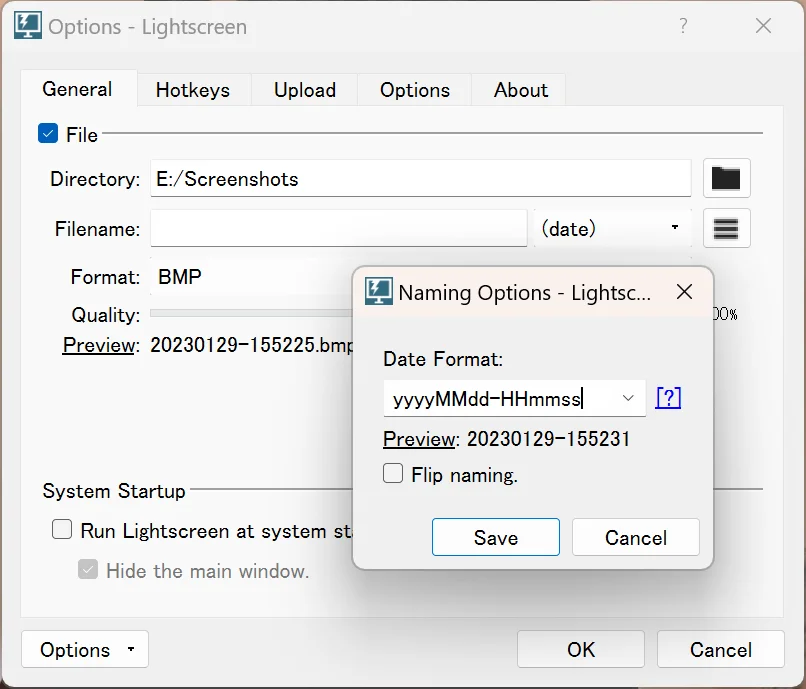Open the Format dropdown showing BMP
Screen dimensions: 806x689
(x=252, y=277)
